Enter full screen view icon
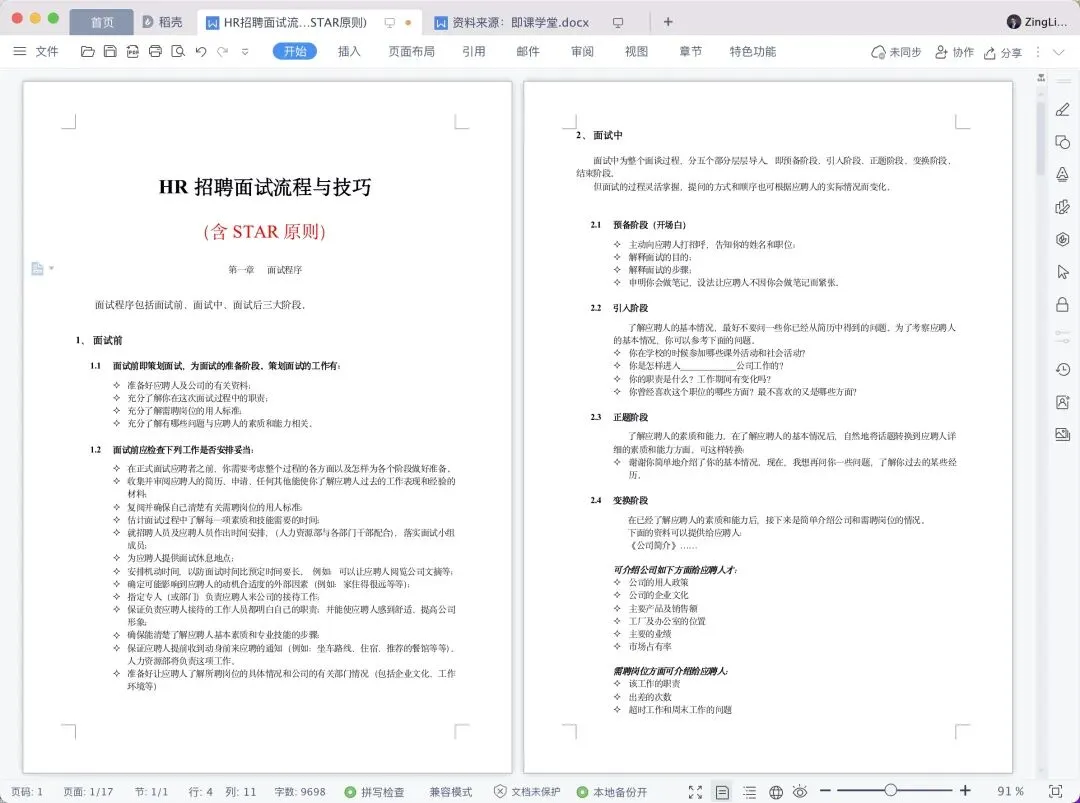Viewport: 1080px width, 803px height. tap(695, 792)
